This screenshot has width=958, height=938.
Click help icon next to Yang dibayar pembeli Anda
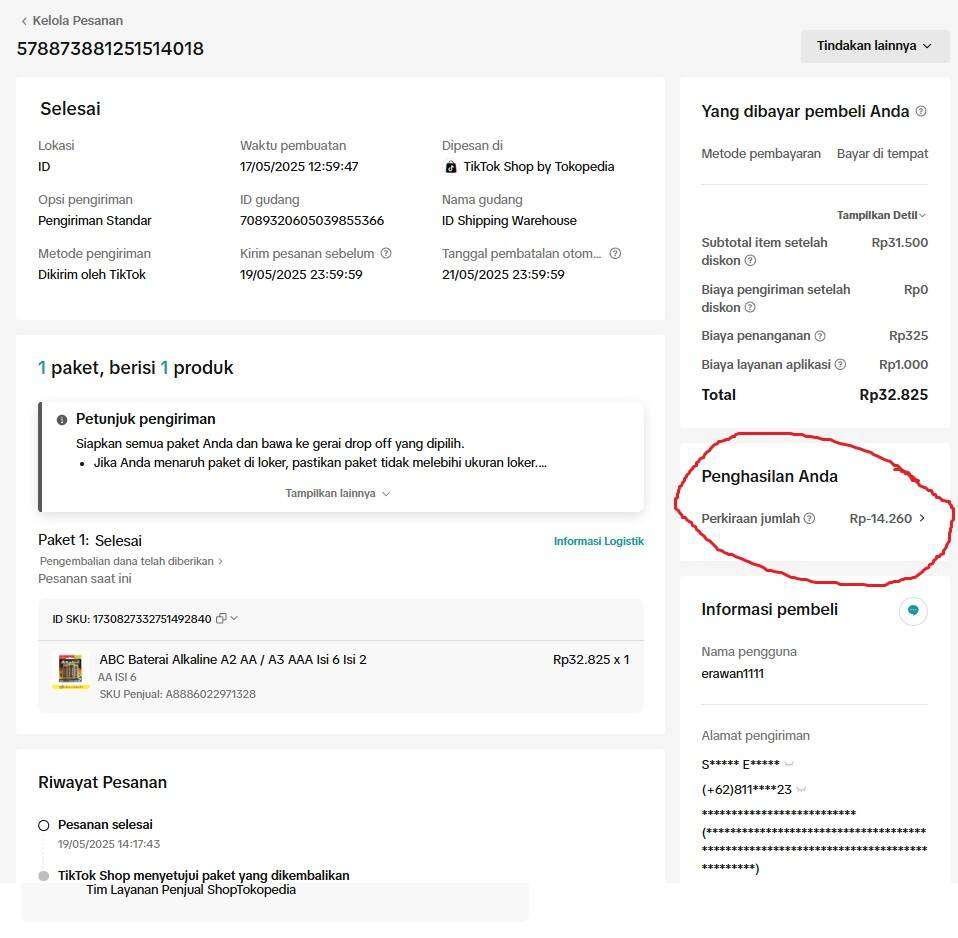coord(921,111)
